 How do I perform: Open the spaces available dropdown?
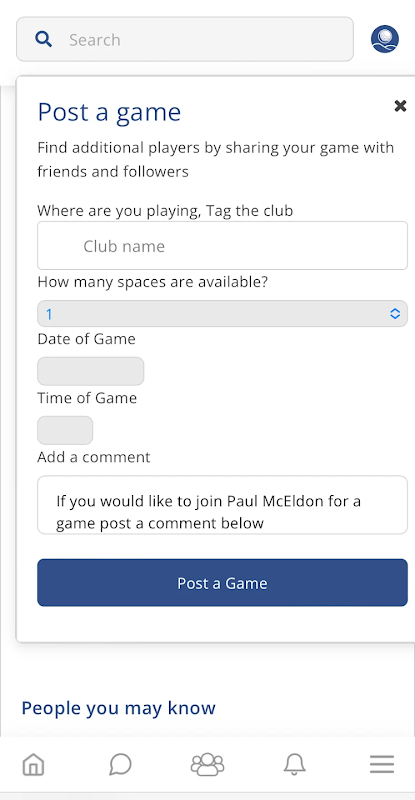point(222,313)
